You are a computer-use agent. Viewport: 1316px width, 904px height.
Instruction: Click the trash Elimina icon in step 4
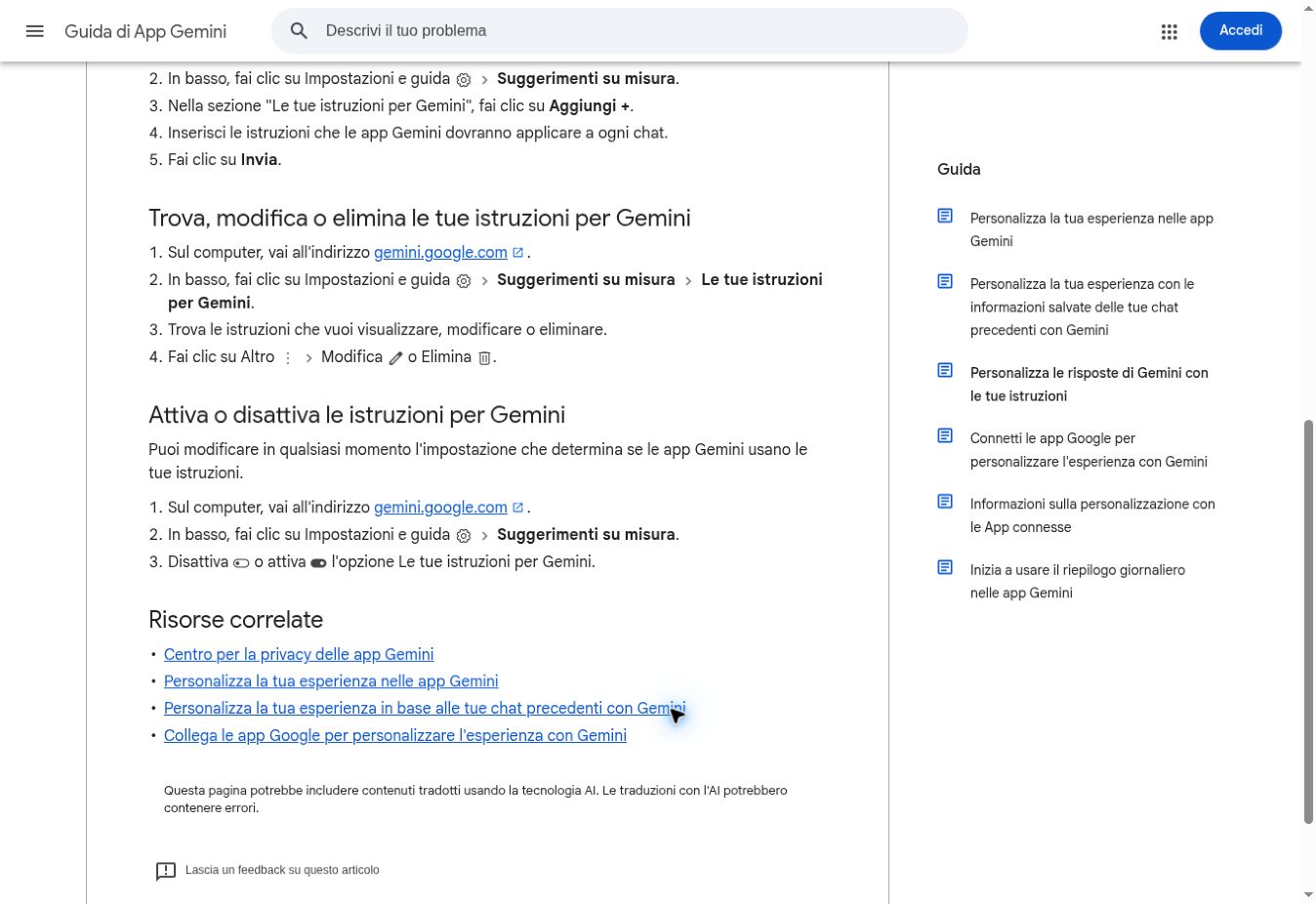click(x=484, y=358)
